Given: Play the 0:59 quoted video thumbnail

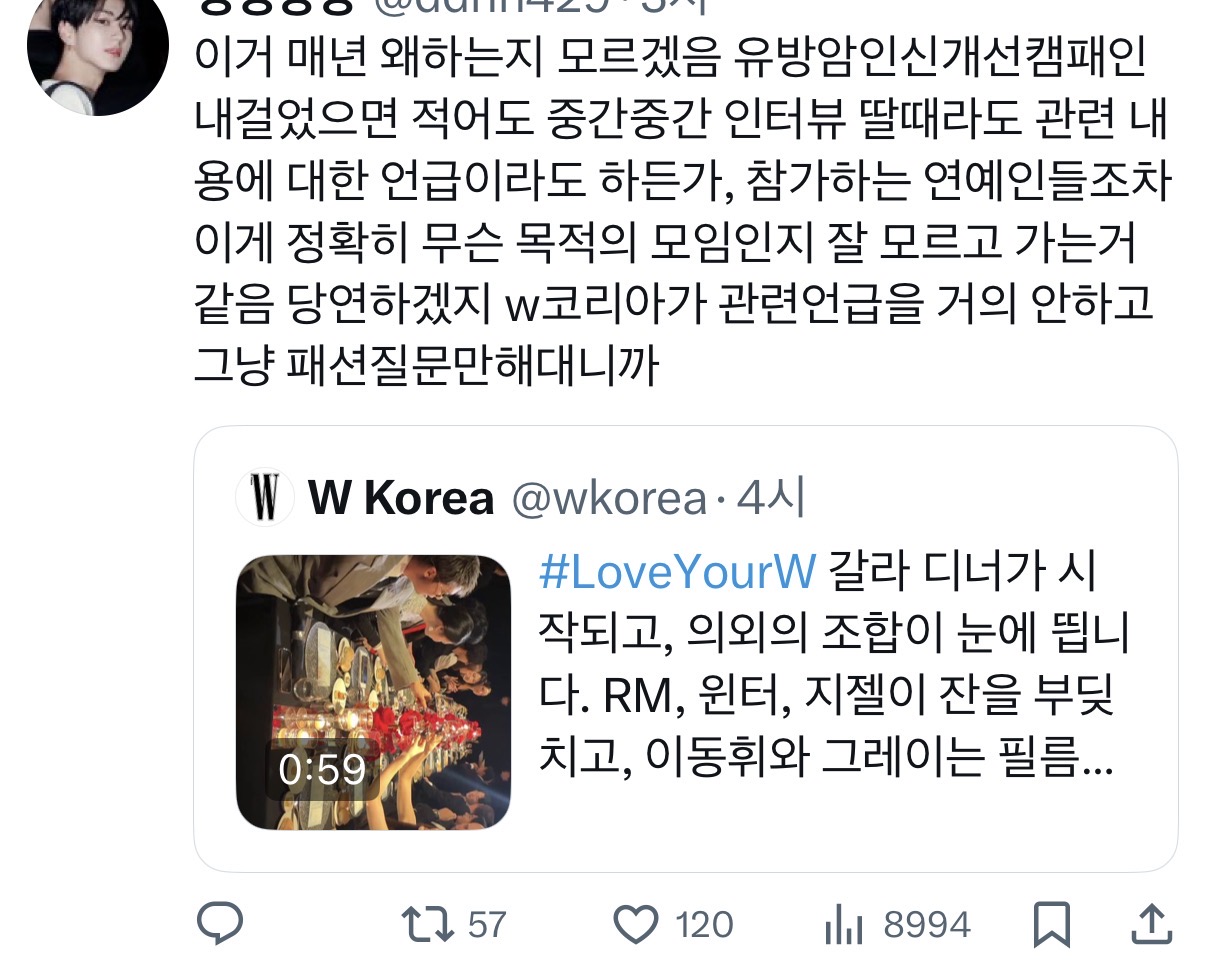Looking at the screenshot, I should coord(373,692).
